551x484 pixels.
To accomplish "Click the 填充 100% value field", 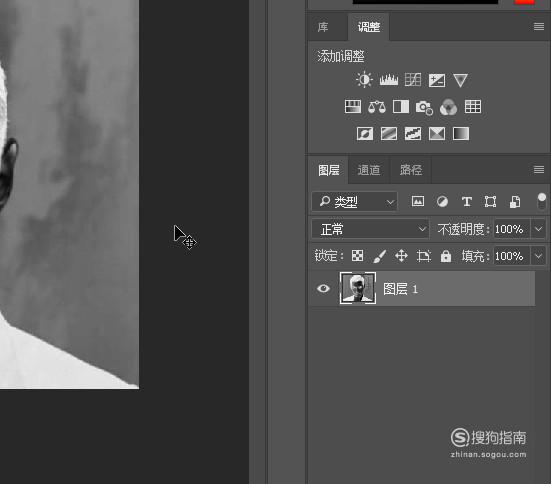I will pyautogui.click(x=511, y=256).
